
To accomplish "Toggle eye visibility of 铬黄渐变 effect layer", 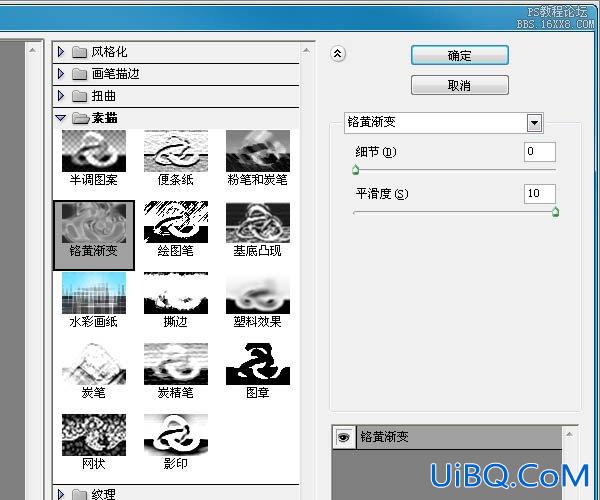I will (x=344, y=437).
